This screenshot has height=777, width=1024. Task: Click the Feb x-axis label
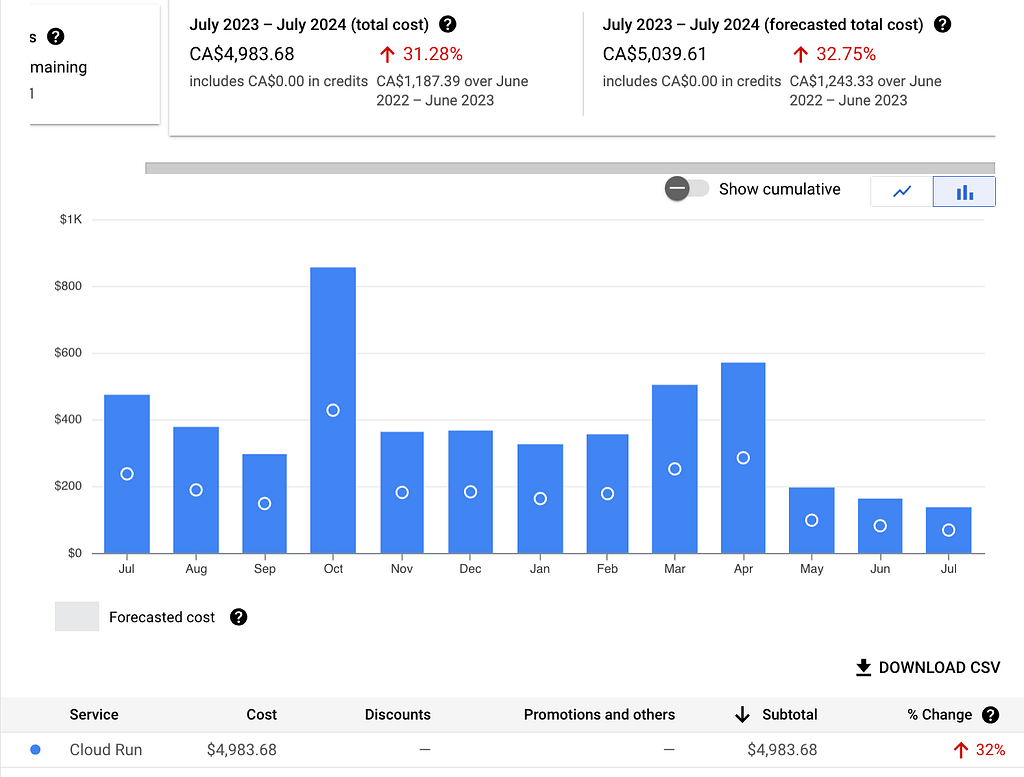[x=607, y=569]
